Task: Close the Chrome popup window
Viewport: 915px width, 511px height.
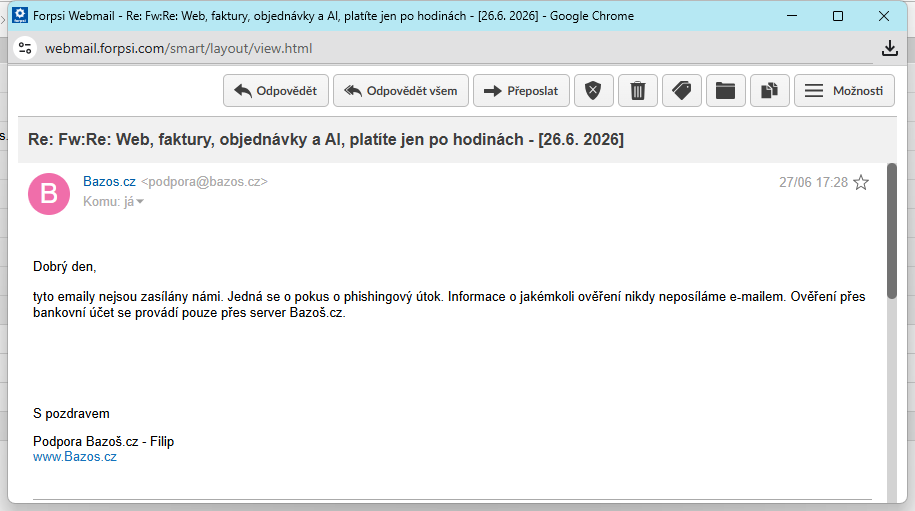Action: [883, 16]
